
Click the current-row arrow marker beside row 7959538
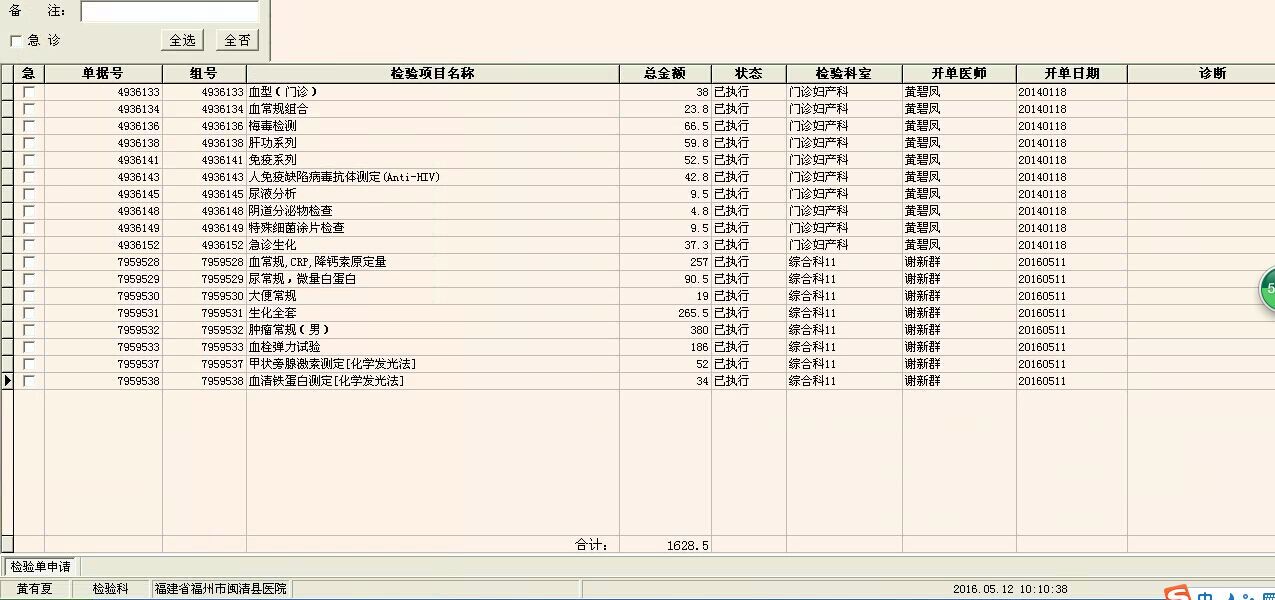click(8, 381)
